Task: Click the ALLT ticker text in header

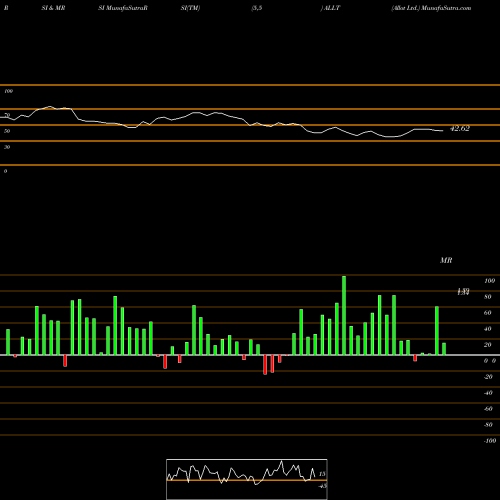Action: click(x=332, y=8)
